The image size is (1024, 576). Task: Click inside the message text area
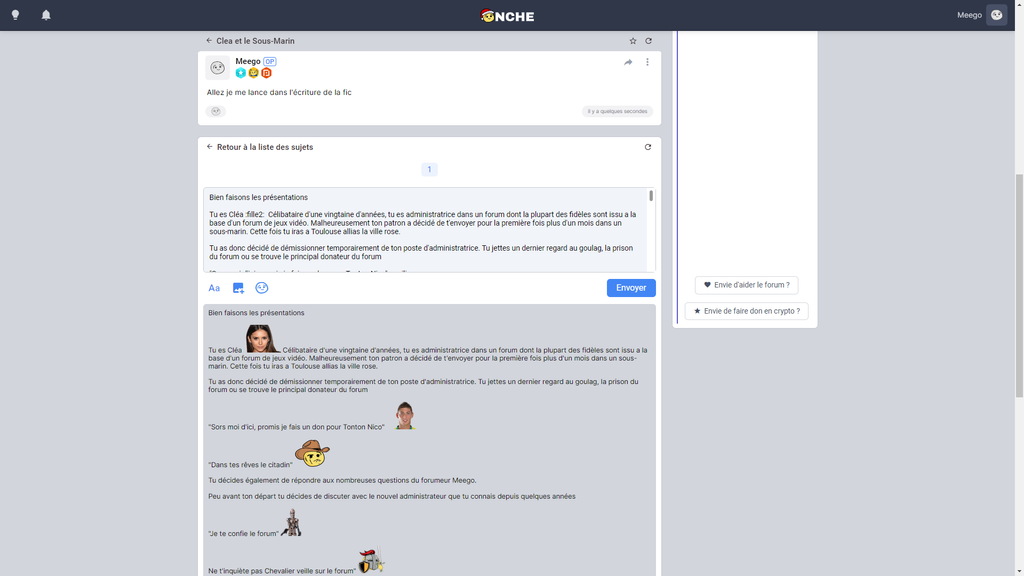tap(425, 229)
